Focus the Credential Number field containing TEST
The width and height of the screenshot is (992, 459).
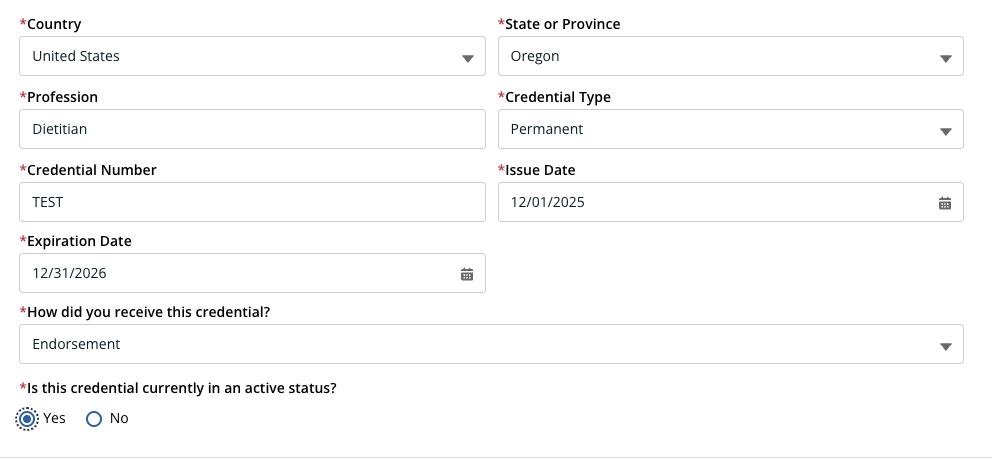[x=252, y=202]
